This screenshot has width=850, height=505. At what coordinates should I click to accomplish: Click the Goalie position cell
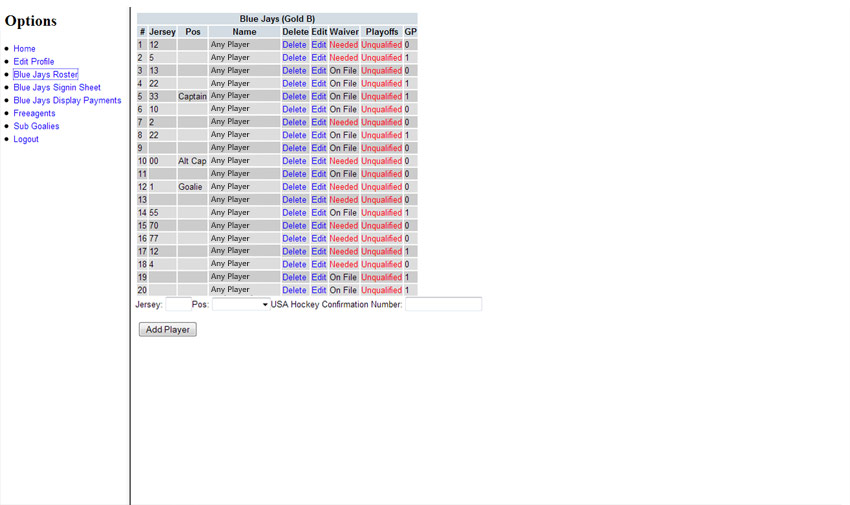[190, 187]
